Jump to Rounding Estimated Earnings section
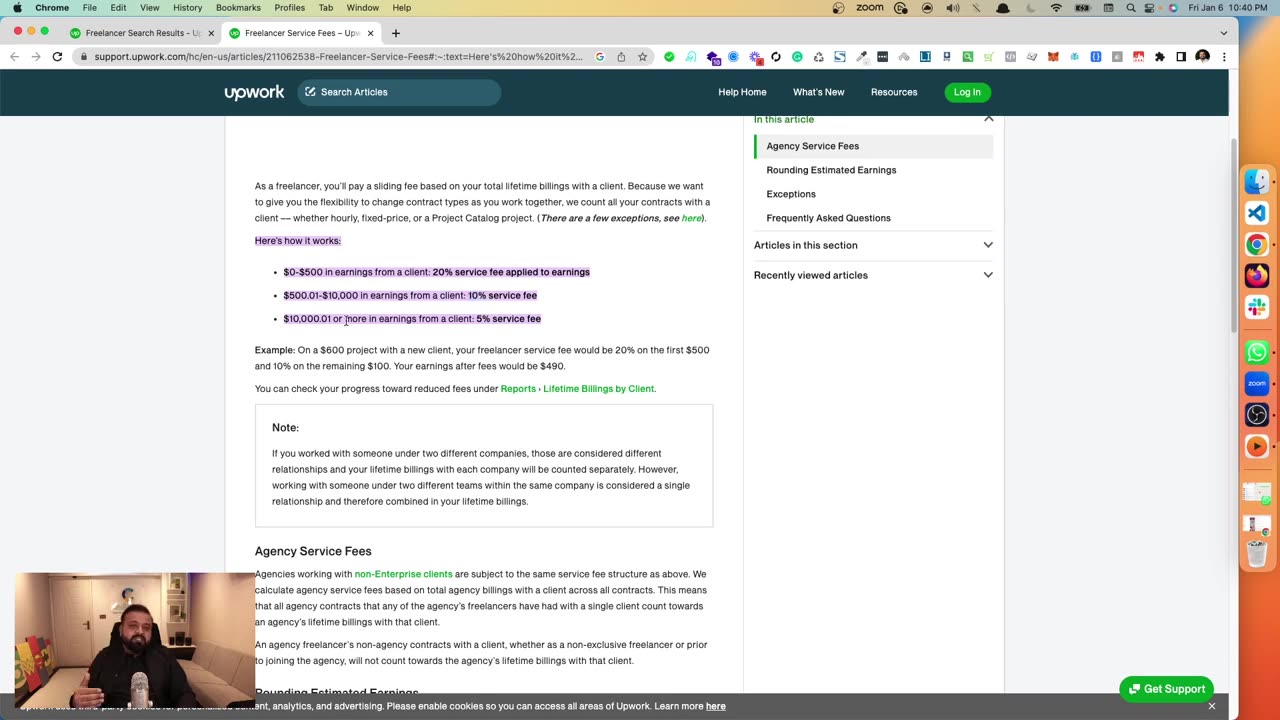This screenshot has width=1280, height=720. point(831,170)
